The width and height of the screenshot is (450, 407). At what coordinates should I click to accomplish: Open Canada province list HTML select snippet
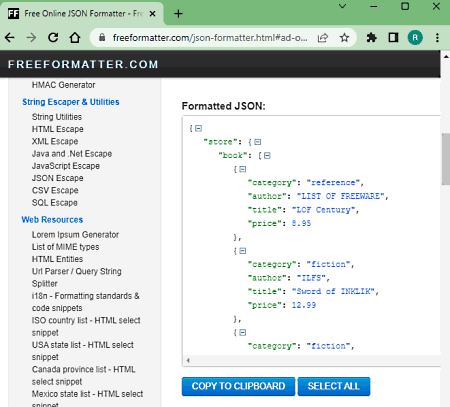pyautogui.click(x=84, y=375)
